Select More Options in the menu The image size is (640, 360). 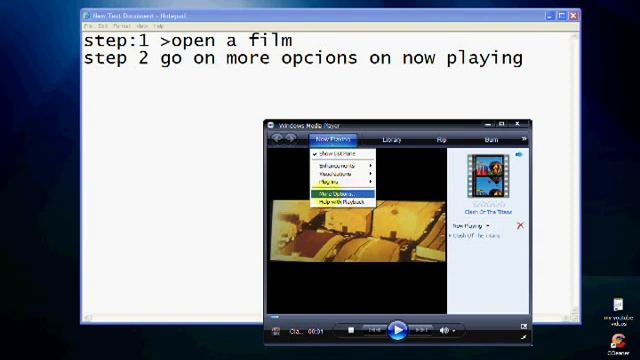pyautogui.click(x=343, y=194)
